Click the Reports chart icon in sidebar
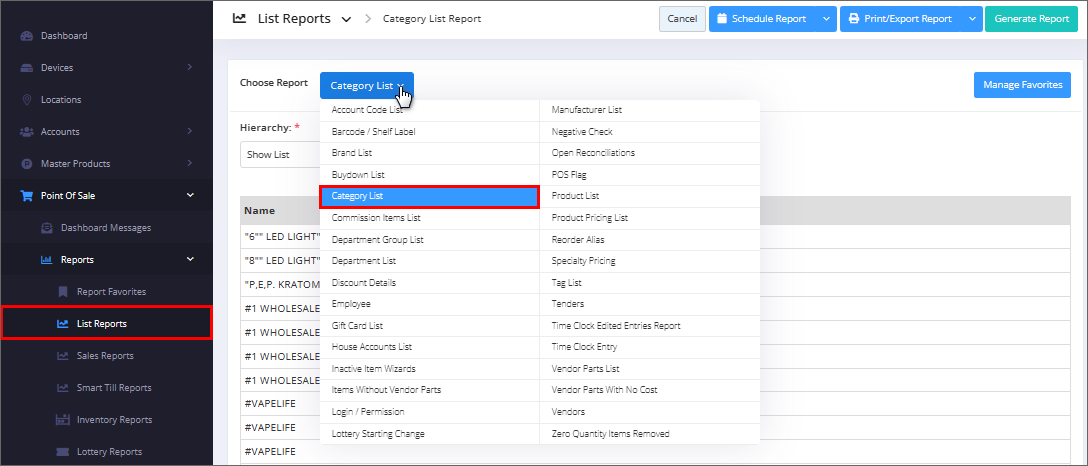This screenshot has height=466, width=1088. (46, 259)
